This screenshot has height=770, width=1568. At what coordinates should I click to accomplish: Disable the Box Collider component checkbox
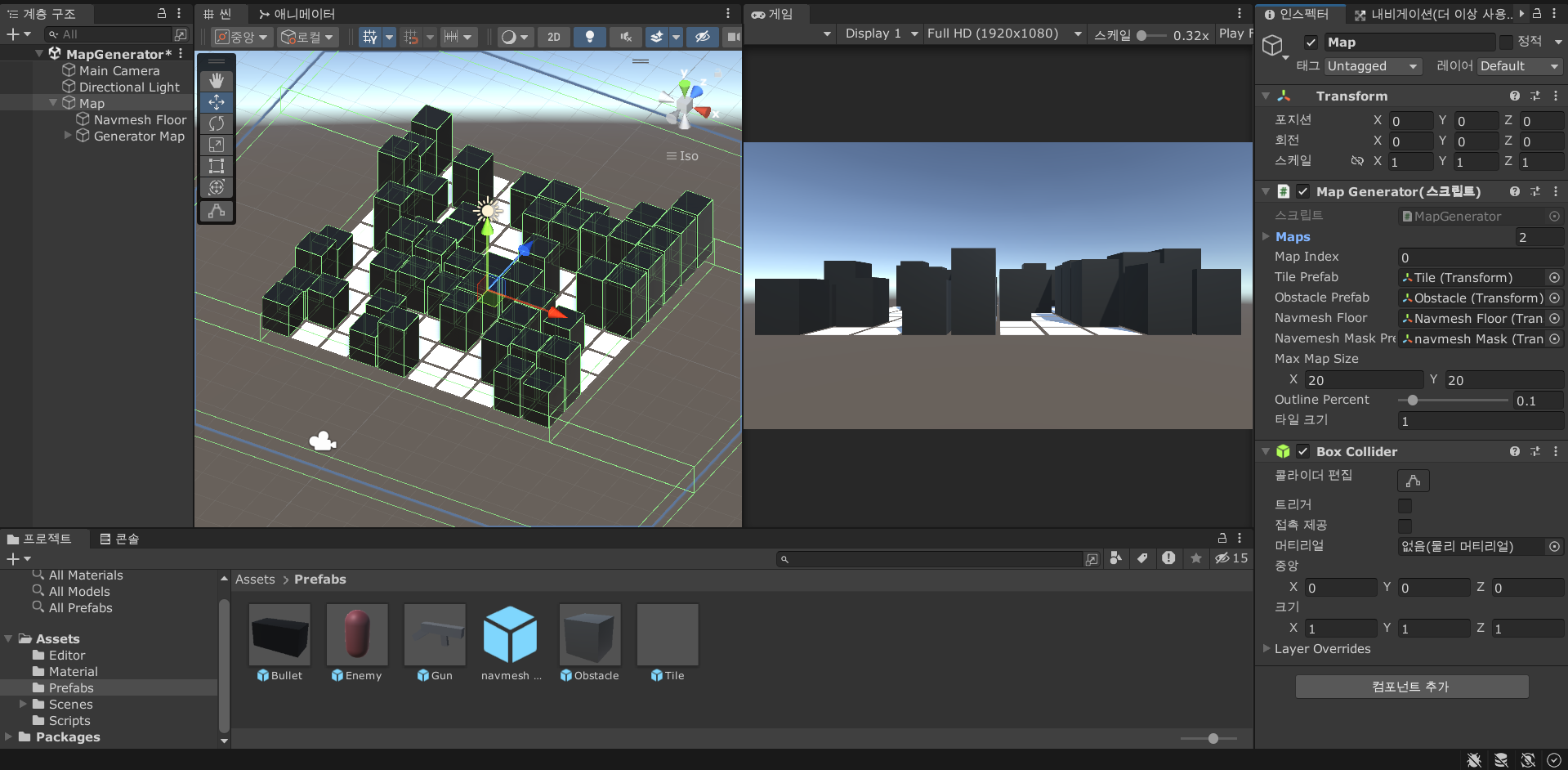pyautogui.click(x=1303, y=451)
